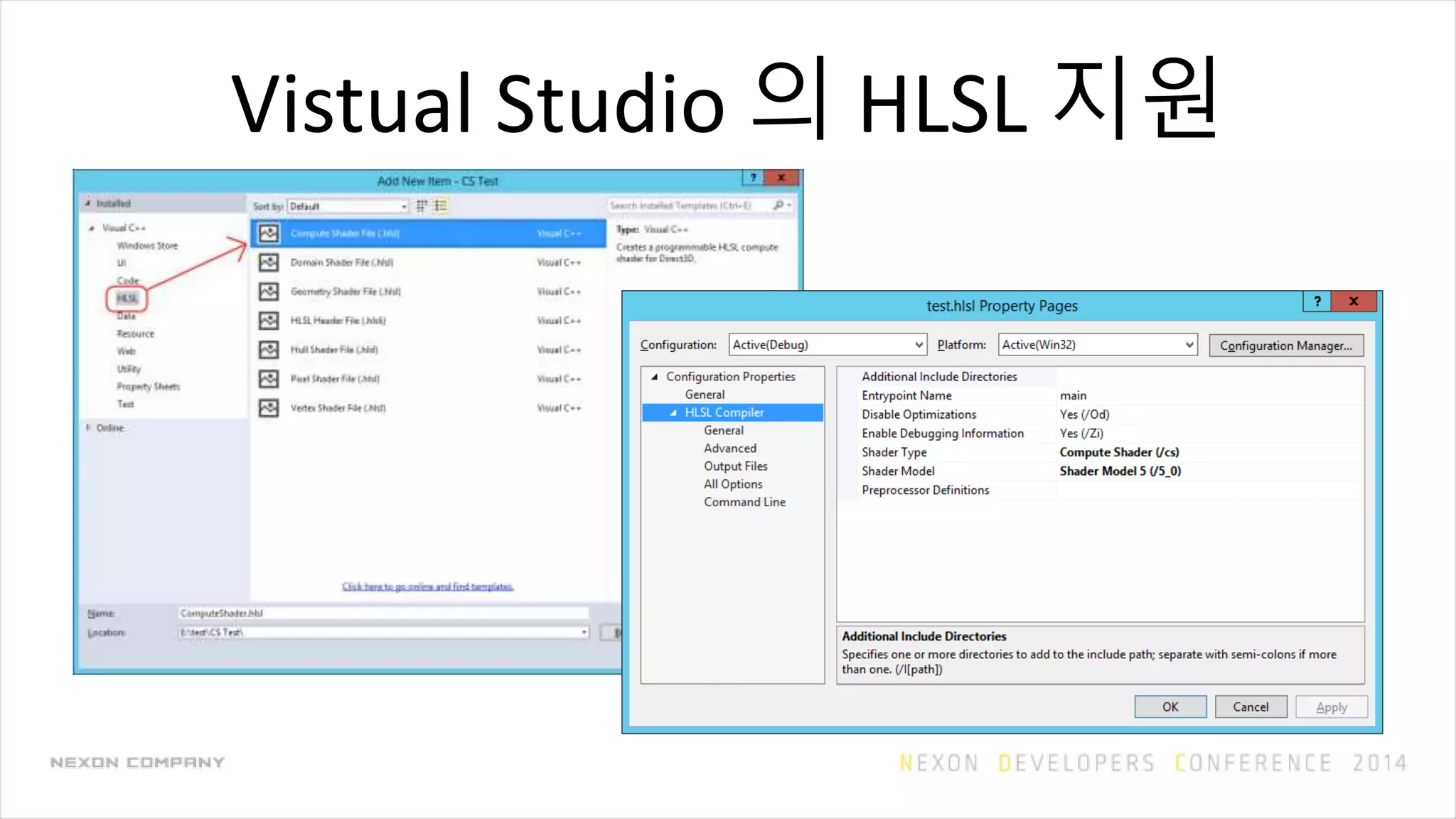Select the Code category
Image resolution: width=1456 pixels, height=819 pixels.
tap(128, 280)
